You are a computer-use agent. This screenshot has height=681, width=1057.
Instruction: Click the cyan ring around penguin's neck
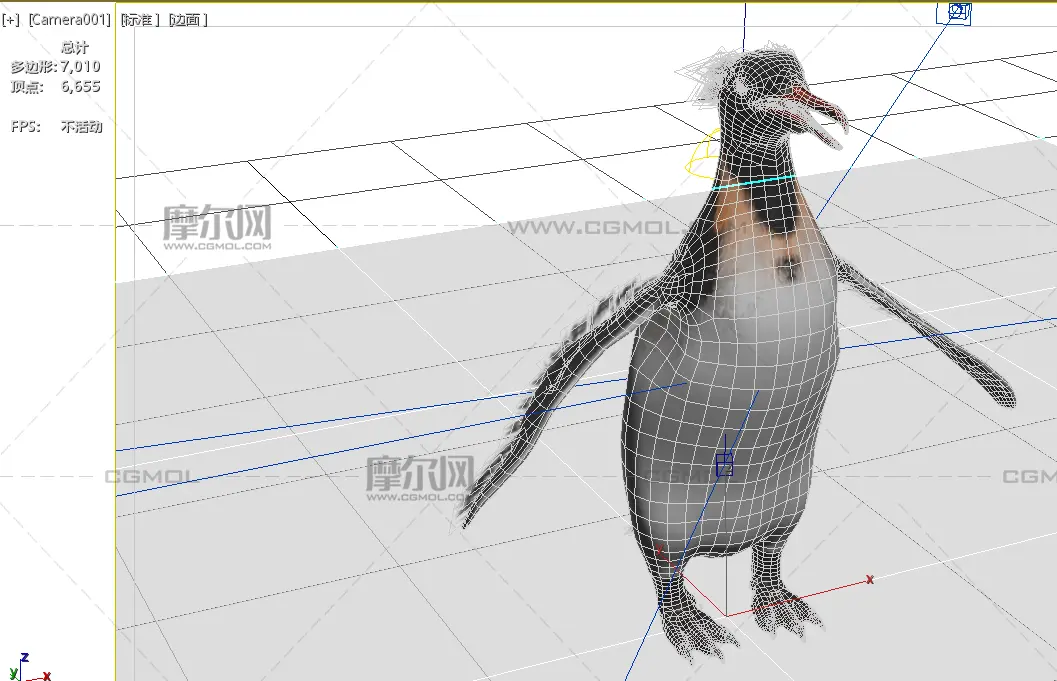[x=755, y=182]
